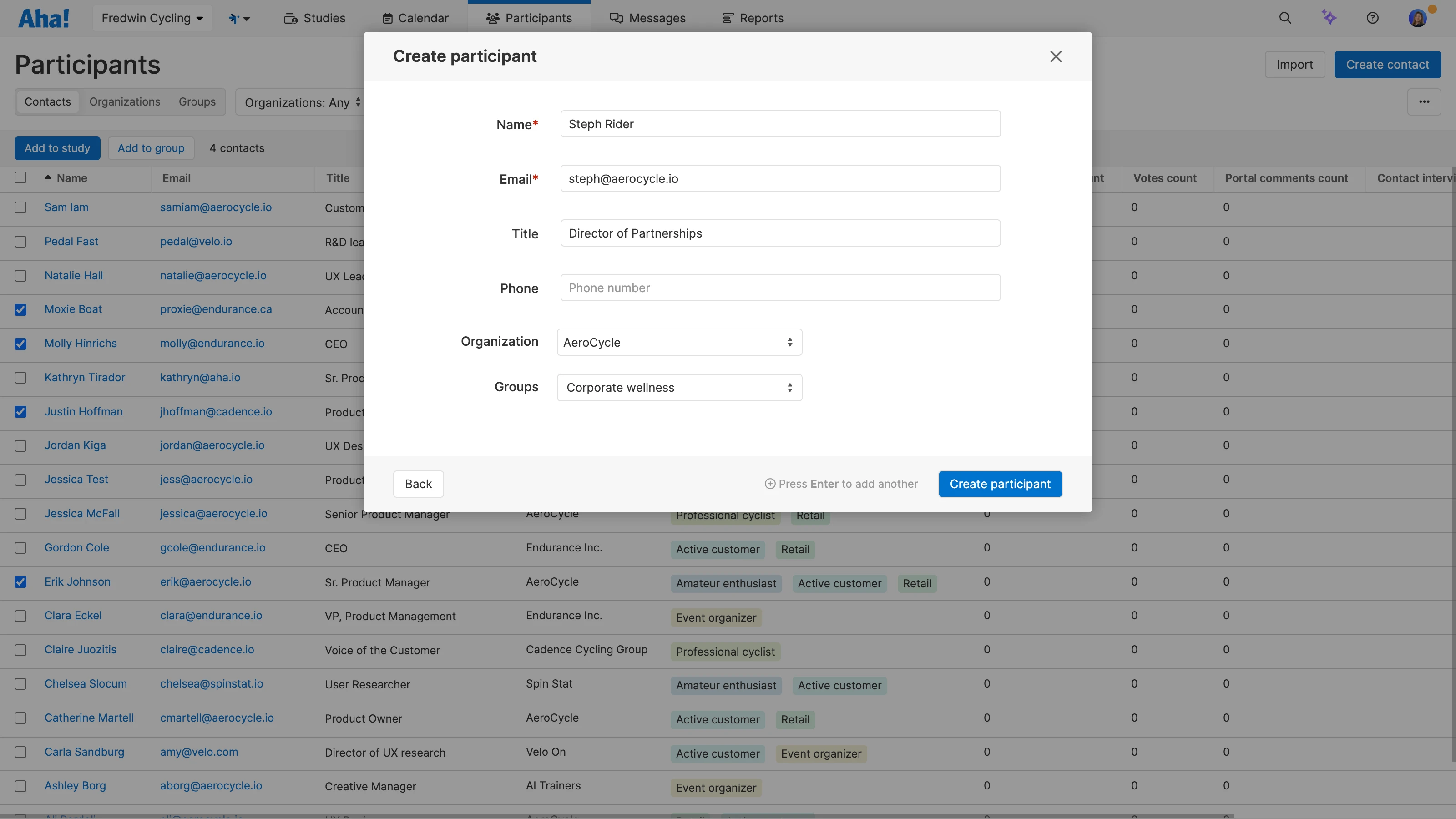
Task: Click the purple AI sparkles icon
Action: pyautogui.click(x=1330, y=18)
